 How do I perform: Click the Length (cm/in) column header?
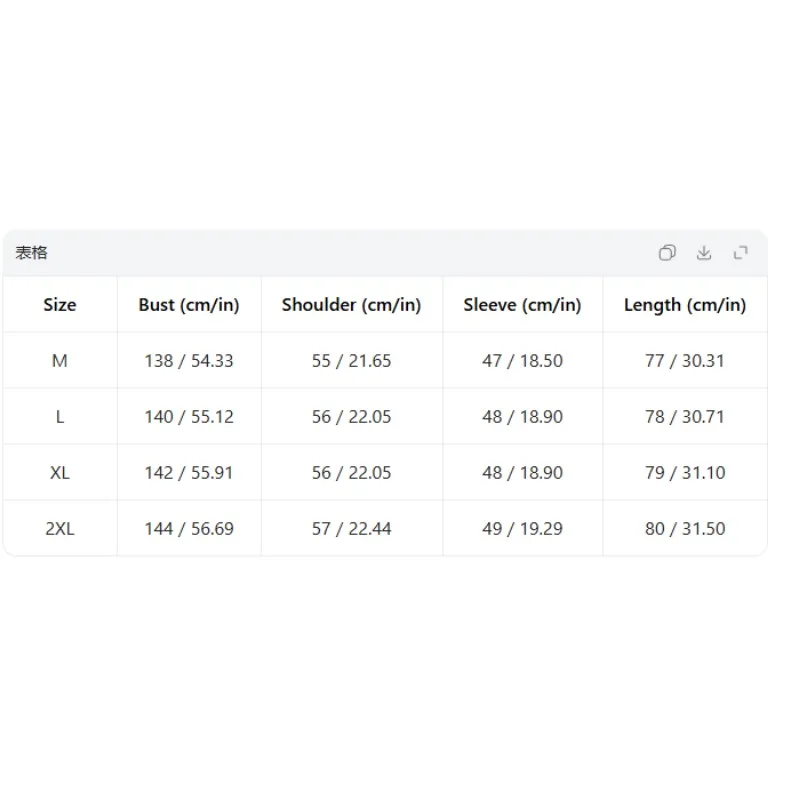pyautogui.click(x=685, y=305)
